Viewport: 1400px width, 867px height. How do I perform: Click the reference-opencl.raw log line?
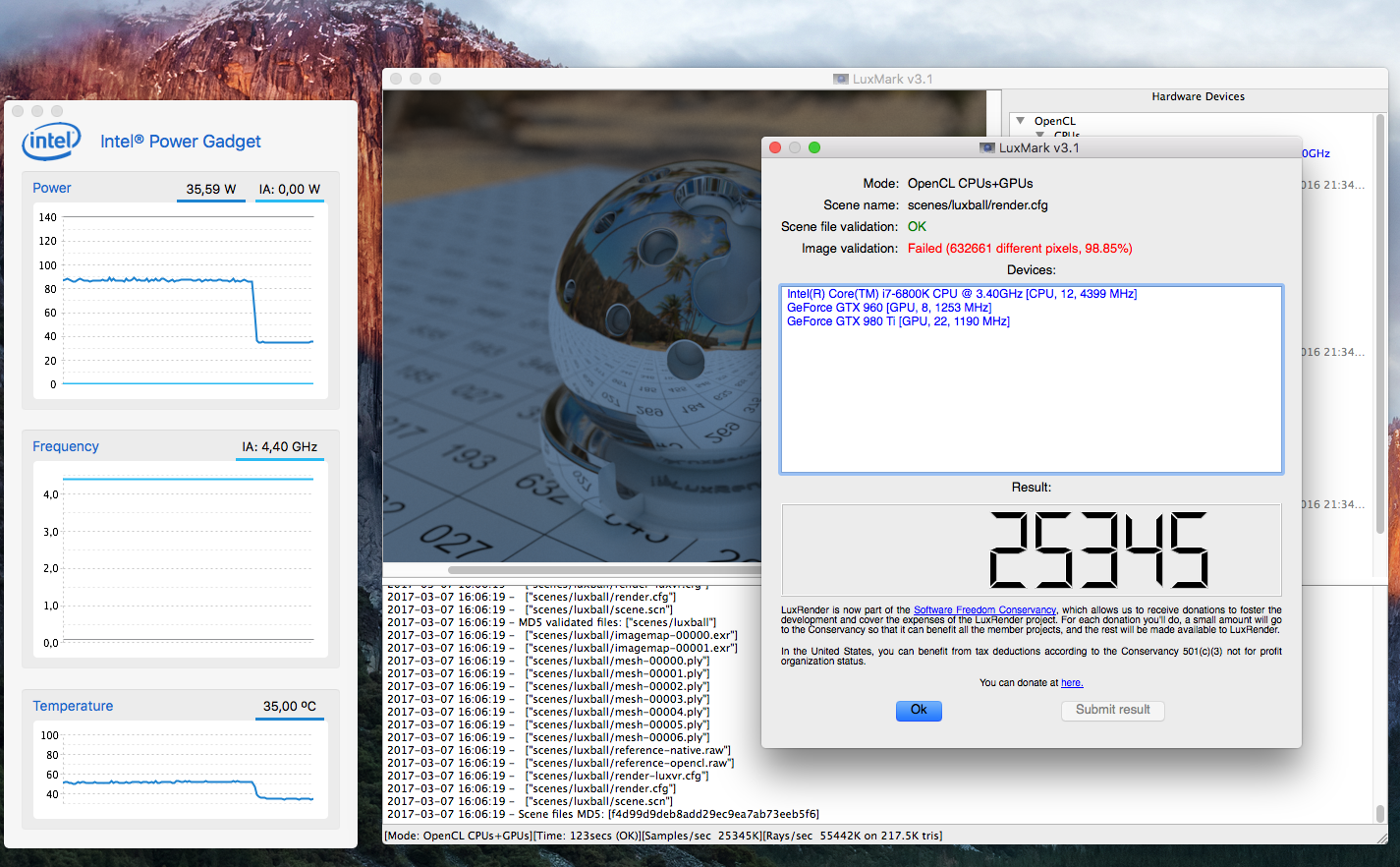(561, 763)
